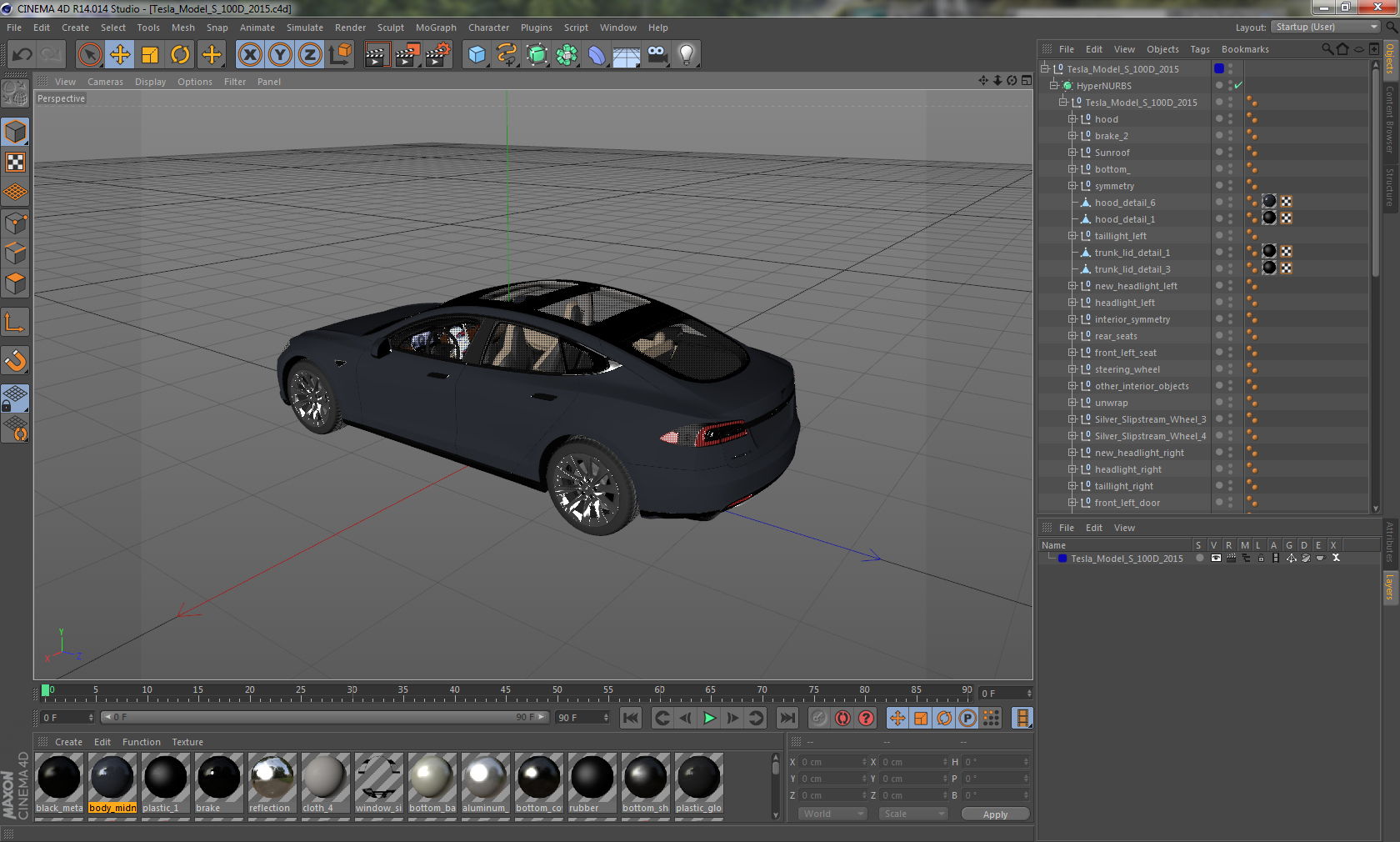Toggle HyperNURBS green enable checkmark
Image resolution: width=1400 pixels, height=842 pixels.
coord(1238,85)
